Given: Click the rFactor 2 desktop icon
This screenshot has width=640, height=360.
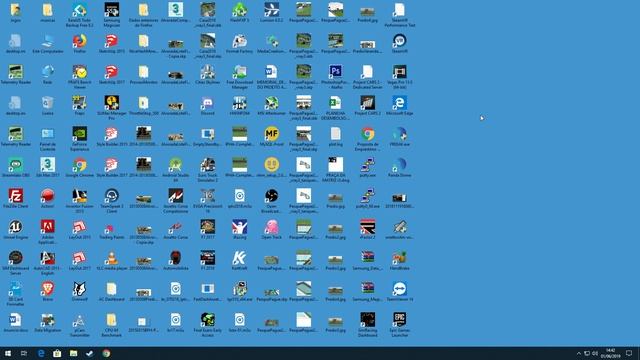Looking at the screenshot, I should coord(367,227).
